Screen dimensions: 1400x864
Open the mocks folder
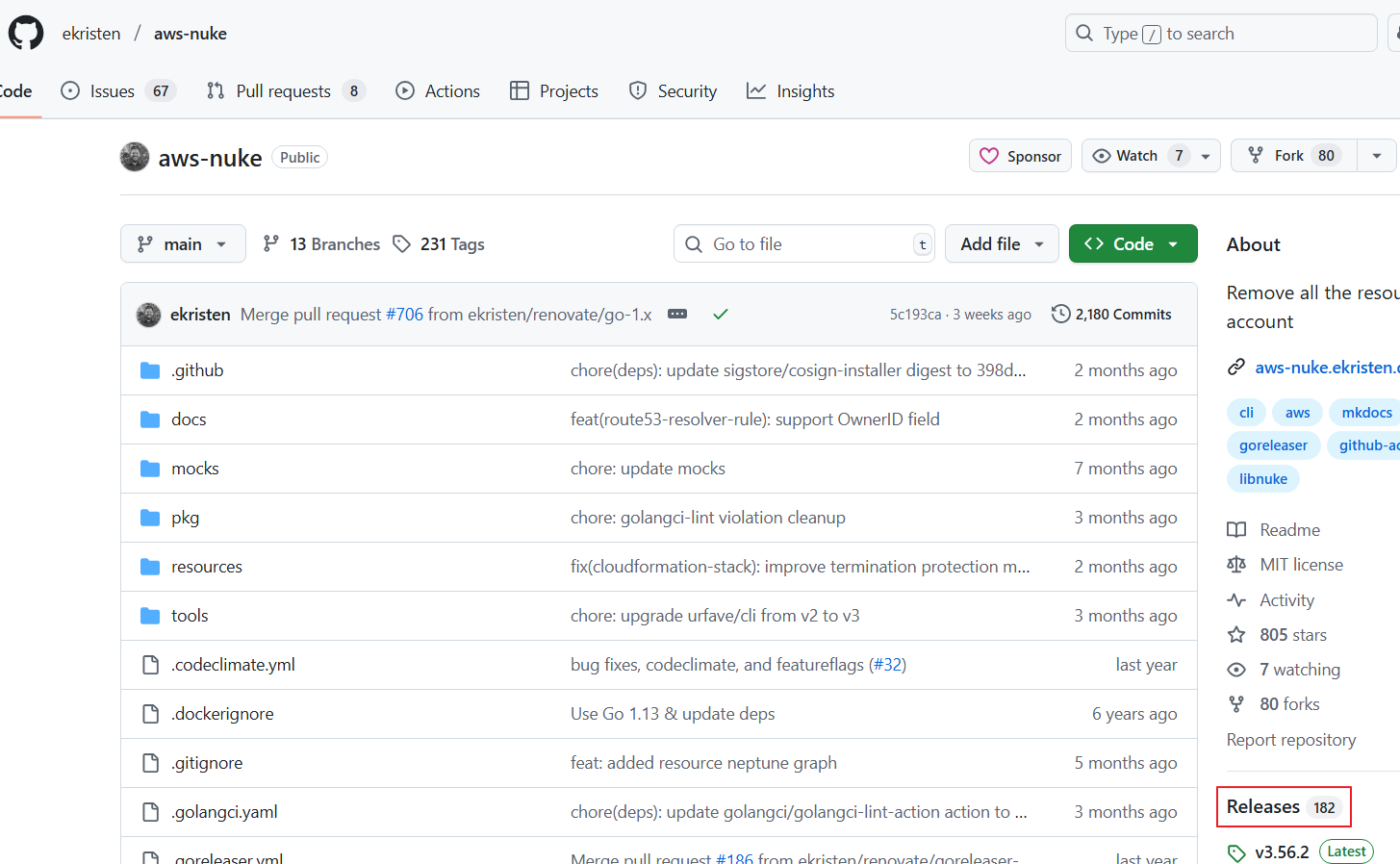point(195,469)
